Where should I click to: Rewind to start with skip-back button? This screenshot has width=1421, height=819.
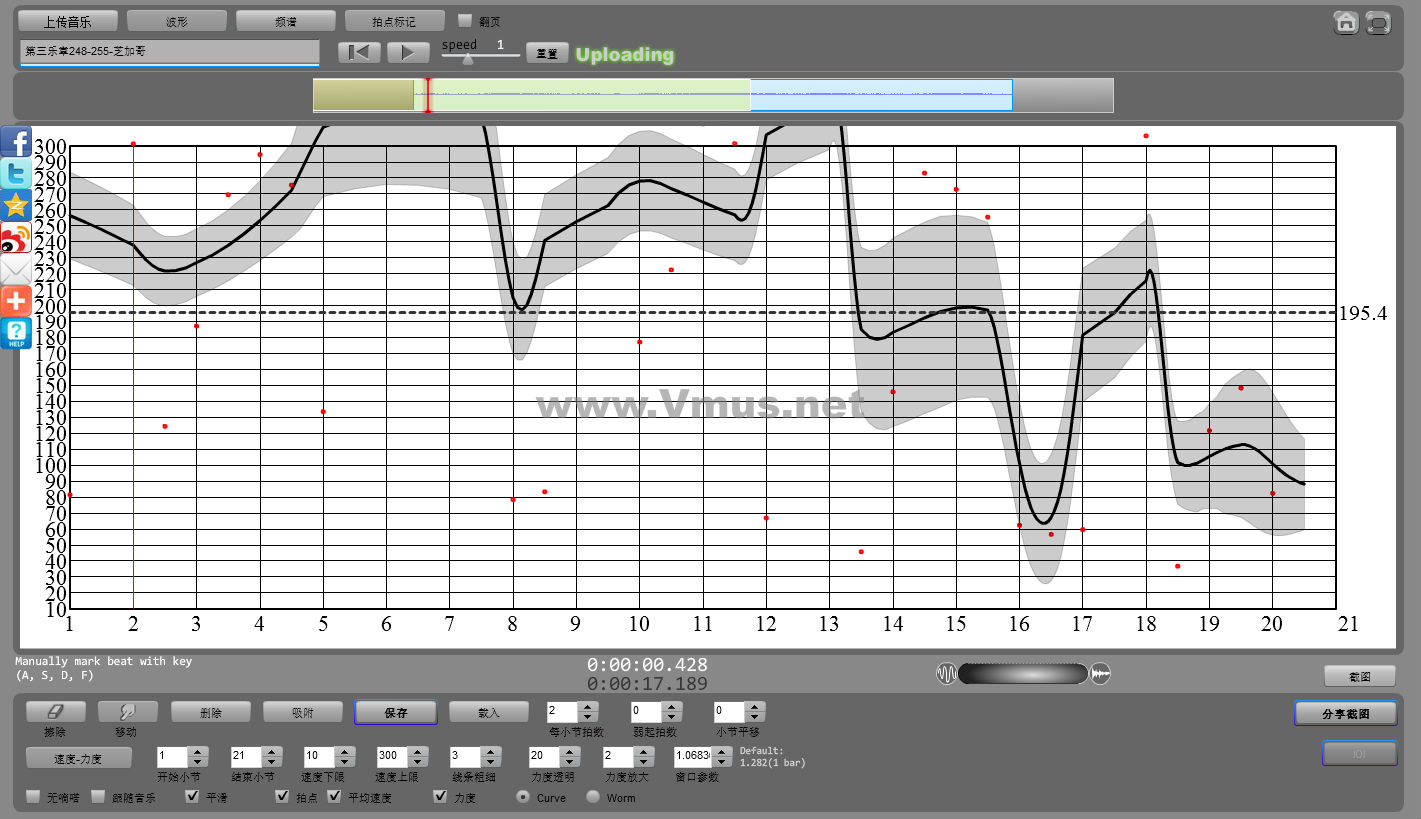click(x=359, y=53)
